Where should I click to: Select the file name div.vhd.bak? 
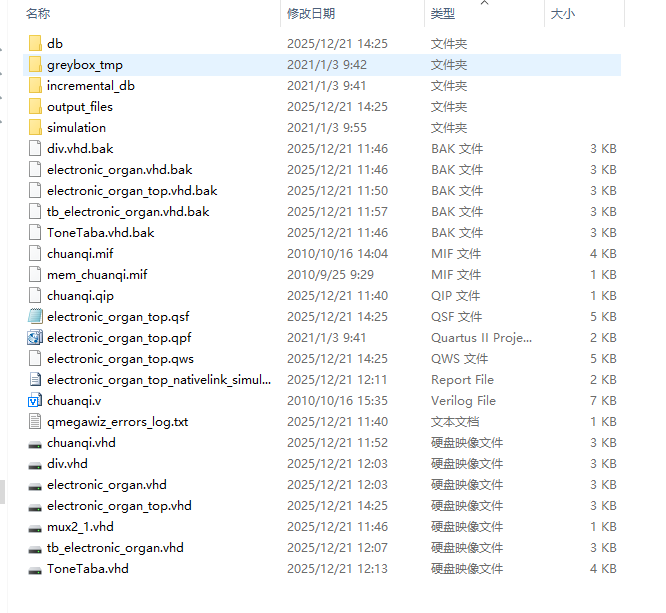click(80, 149)
